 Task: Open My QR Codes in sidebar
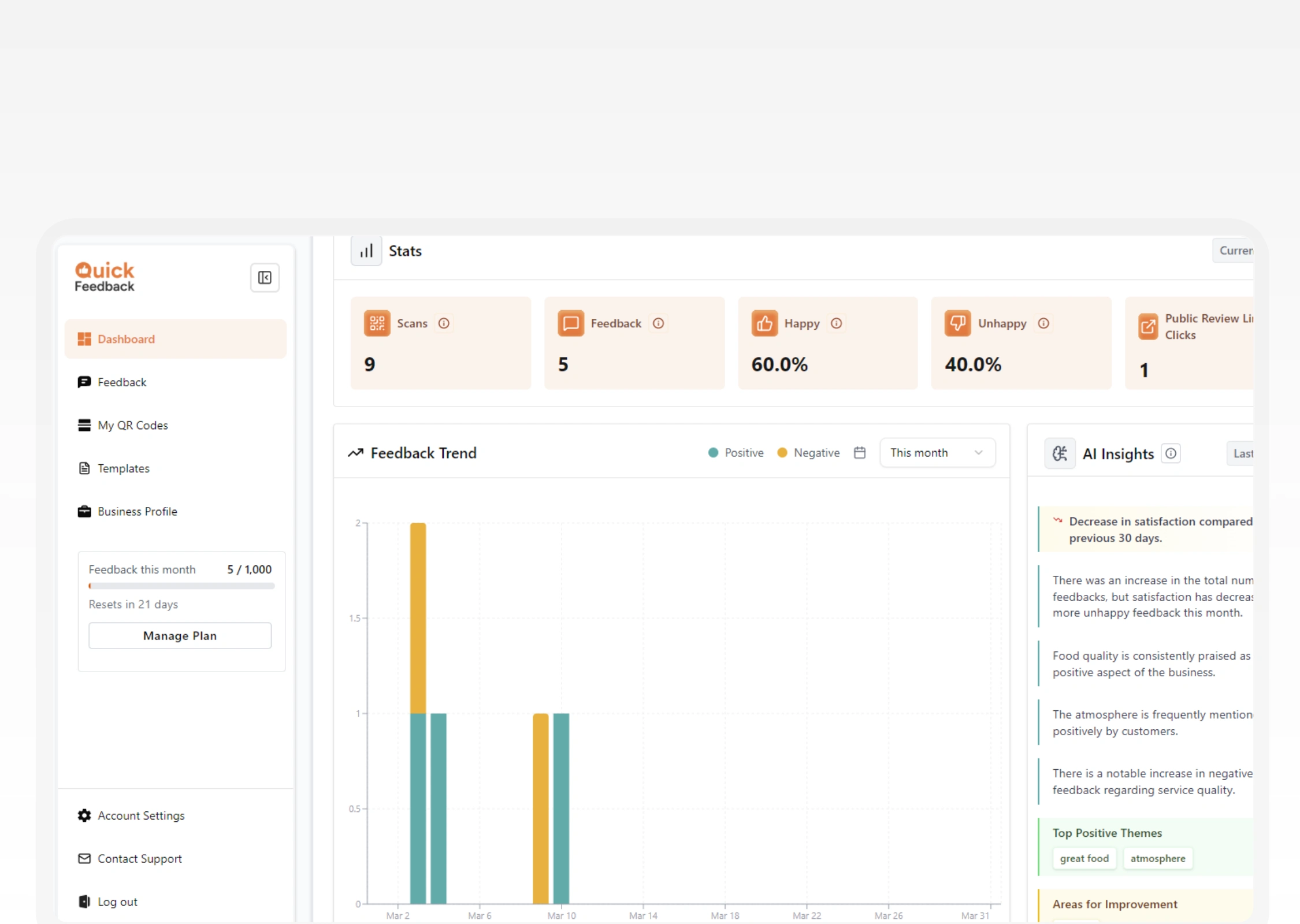(132, 426)
